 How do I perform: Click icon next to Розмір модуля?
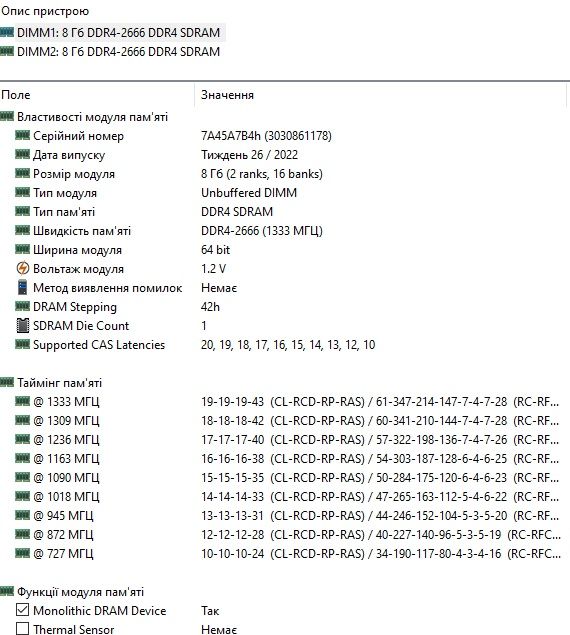[x=22, y=173]
